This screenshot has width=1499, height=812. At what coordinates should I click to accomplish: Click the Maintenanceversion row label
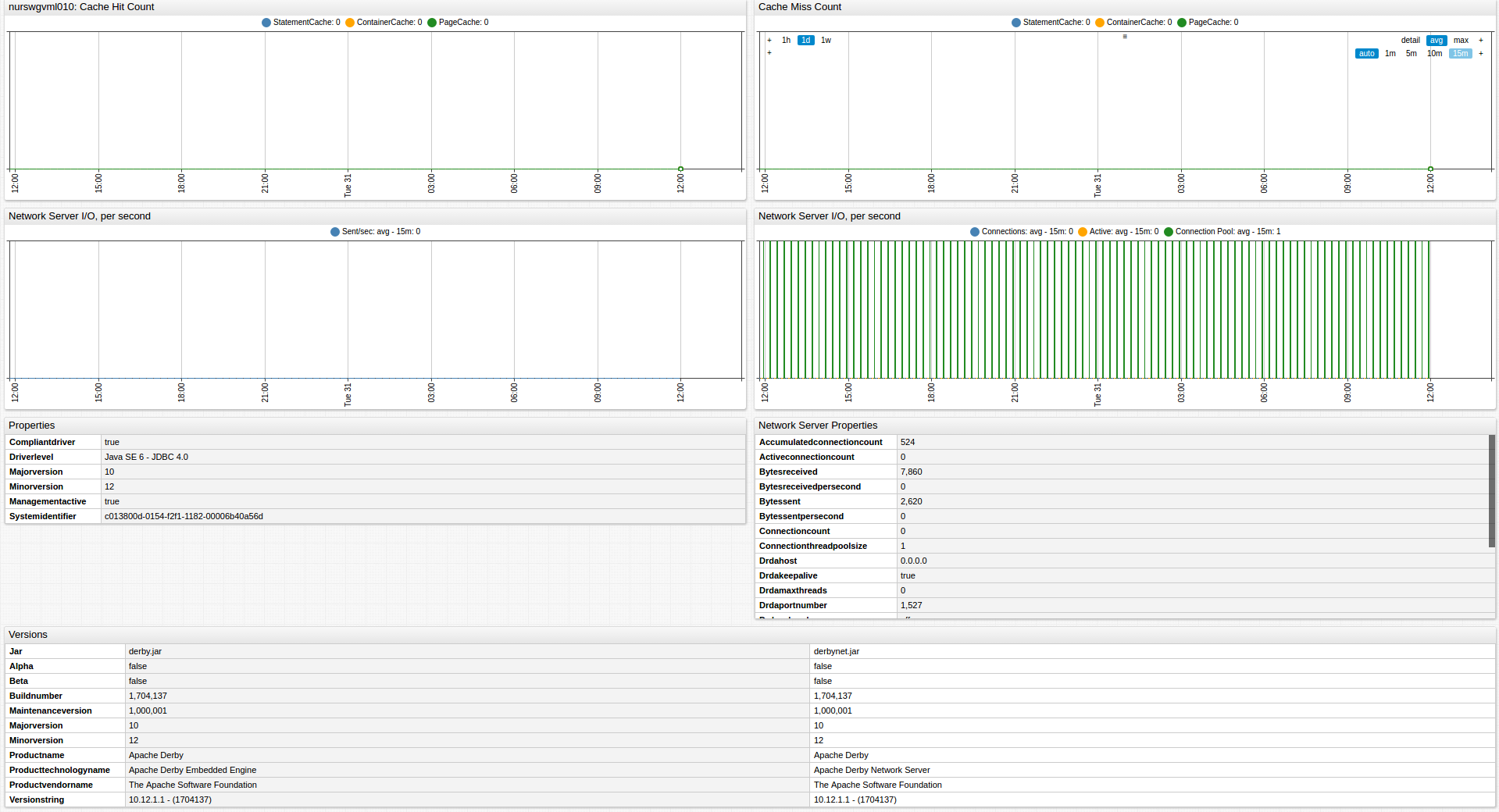[x=51, y=711]
